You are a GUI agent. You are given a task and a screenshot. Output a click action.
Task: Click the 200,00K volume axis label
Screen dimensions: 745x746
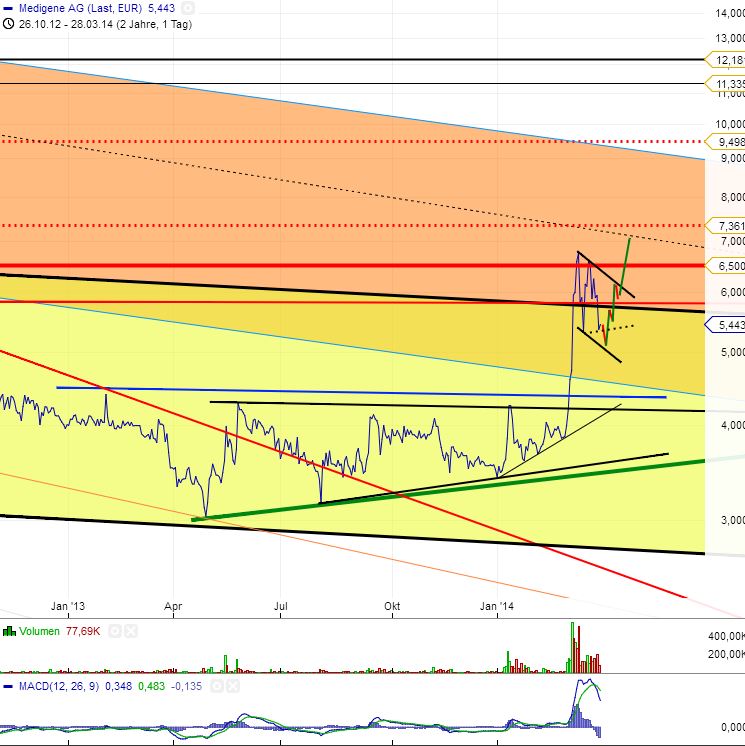(x=726, y=654)
